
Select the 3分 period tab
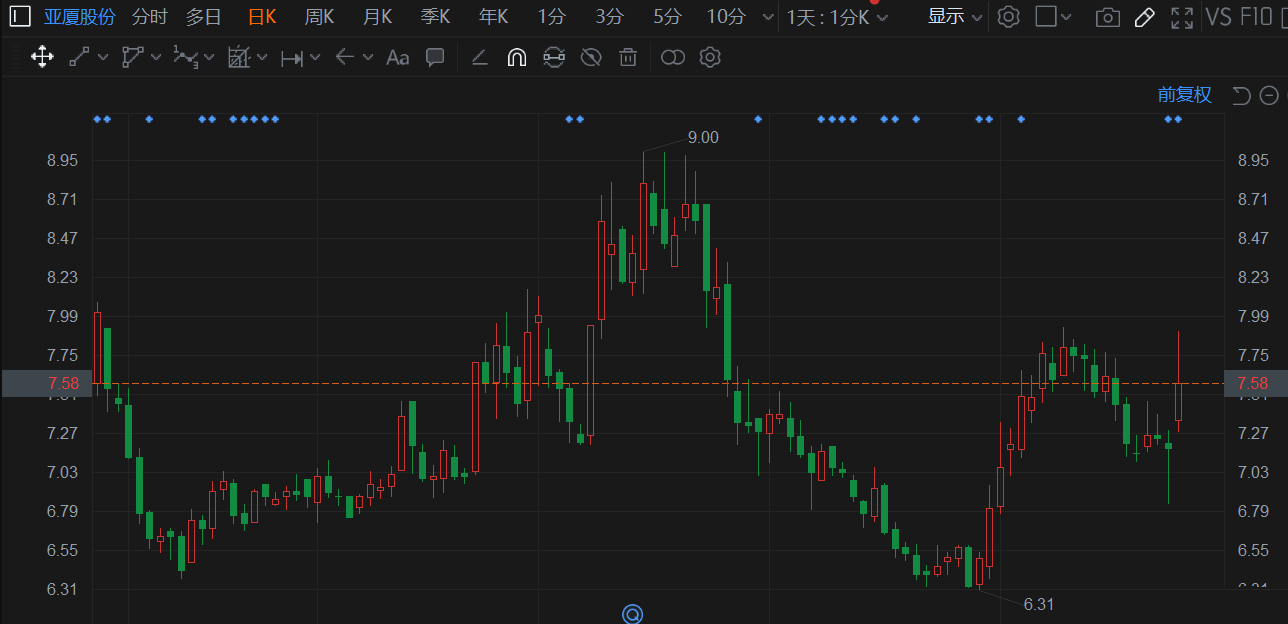coord(609,17)
